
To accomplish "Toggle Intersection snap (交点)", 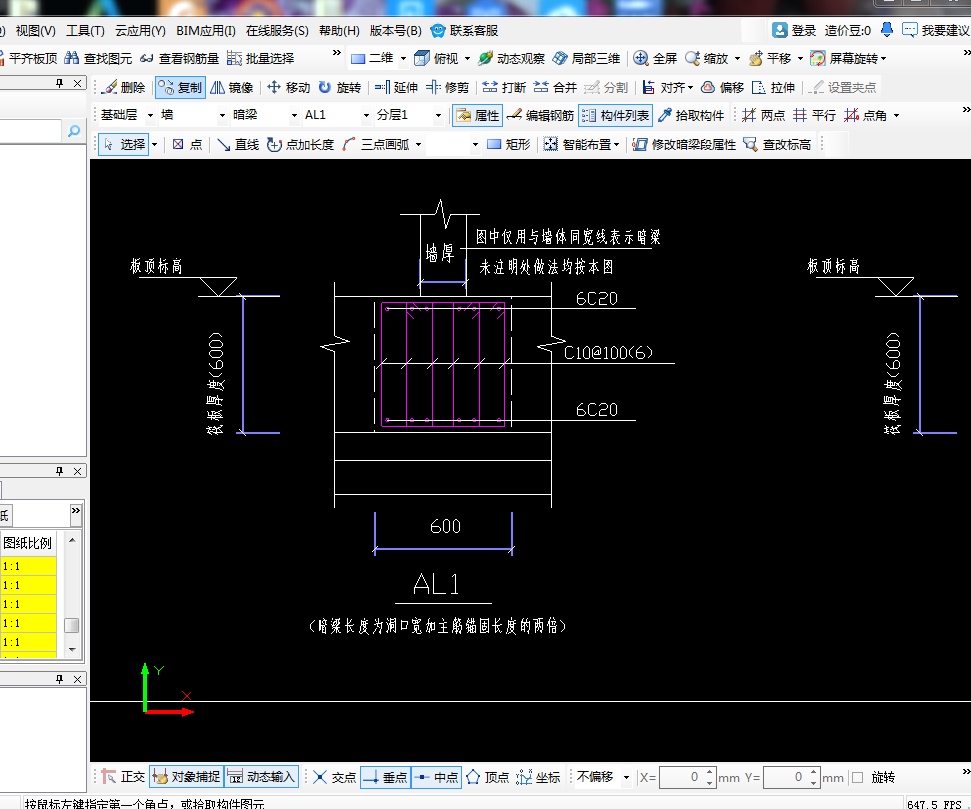I will [334, 777].
